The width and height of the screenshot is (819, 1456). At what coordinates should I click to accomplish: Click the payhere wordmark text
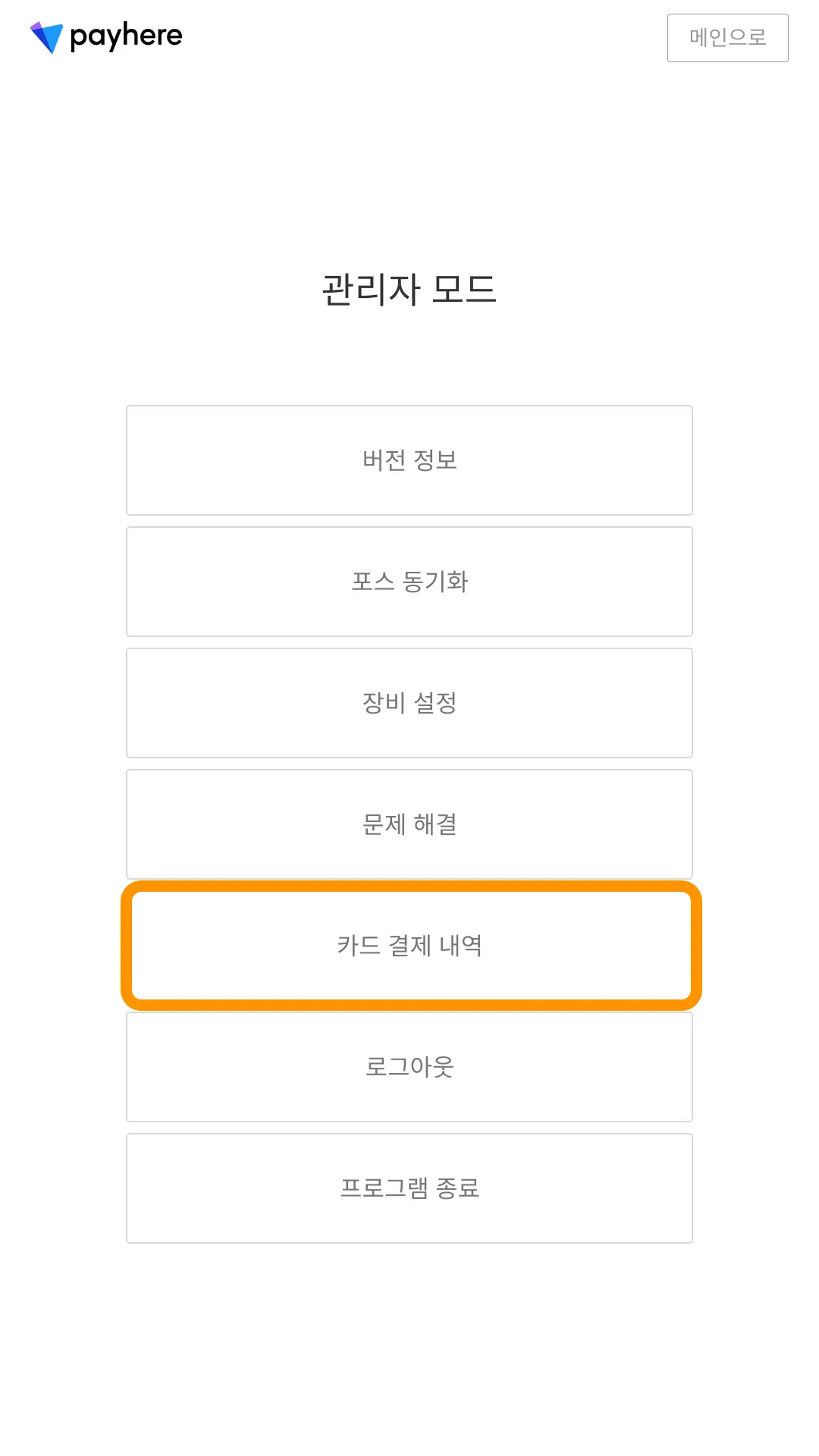(x=126, y=36)
